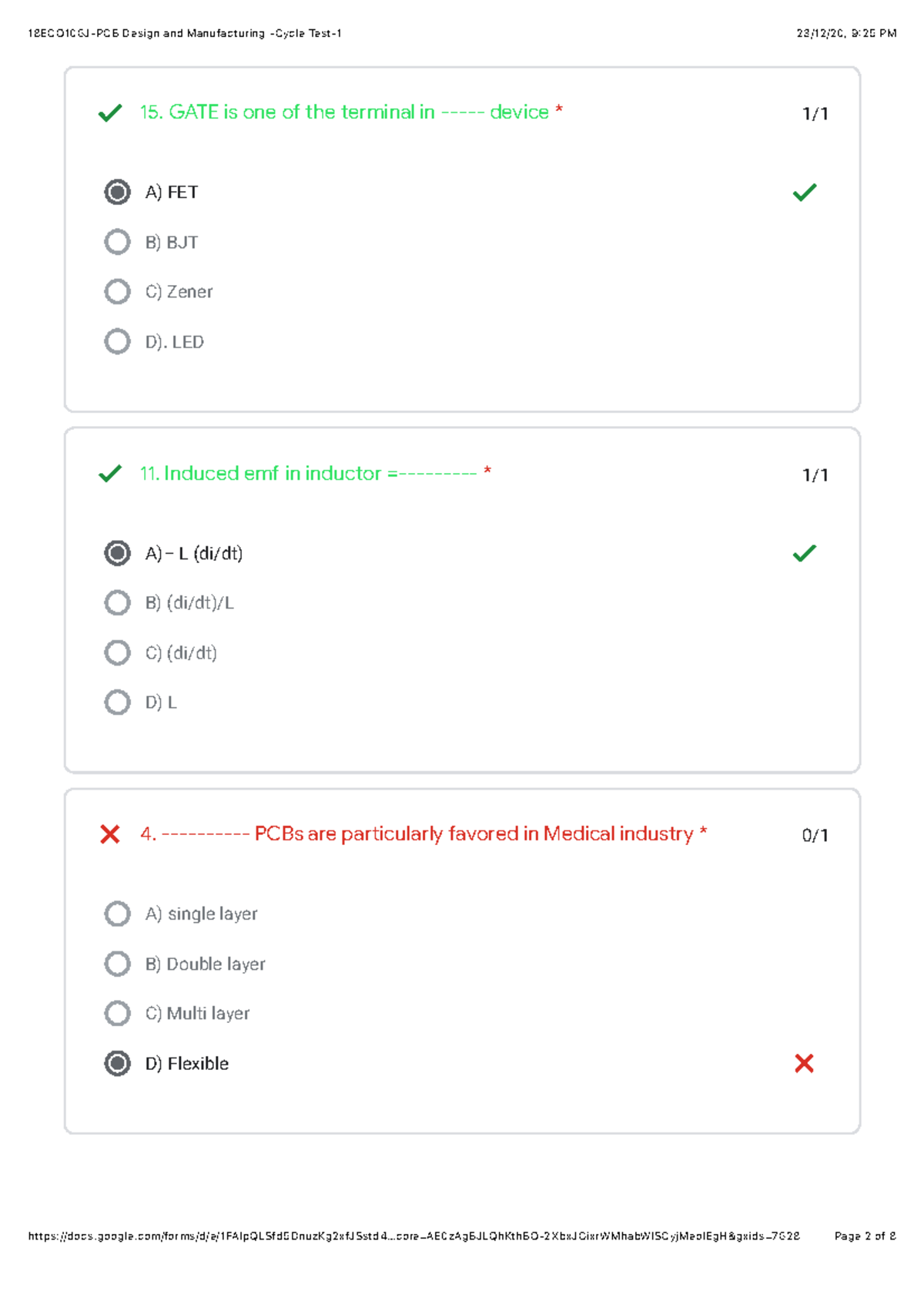Screen dimensions: 924x1308
Task: Click the 0/1 score on question 4
Action: point(815,835)
